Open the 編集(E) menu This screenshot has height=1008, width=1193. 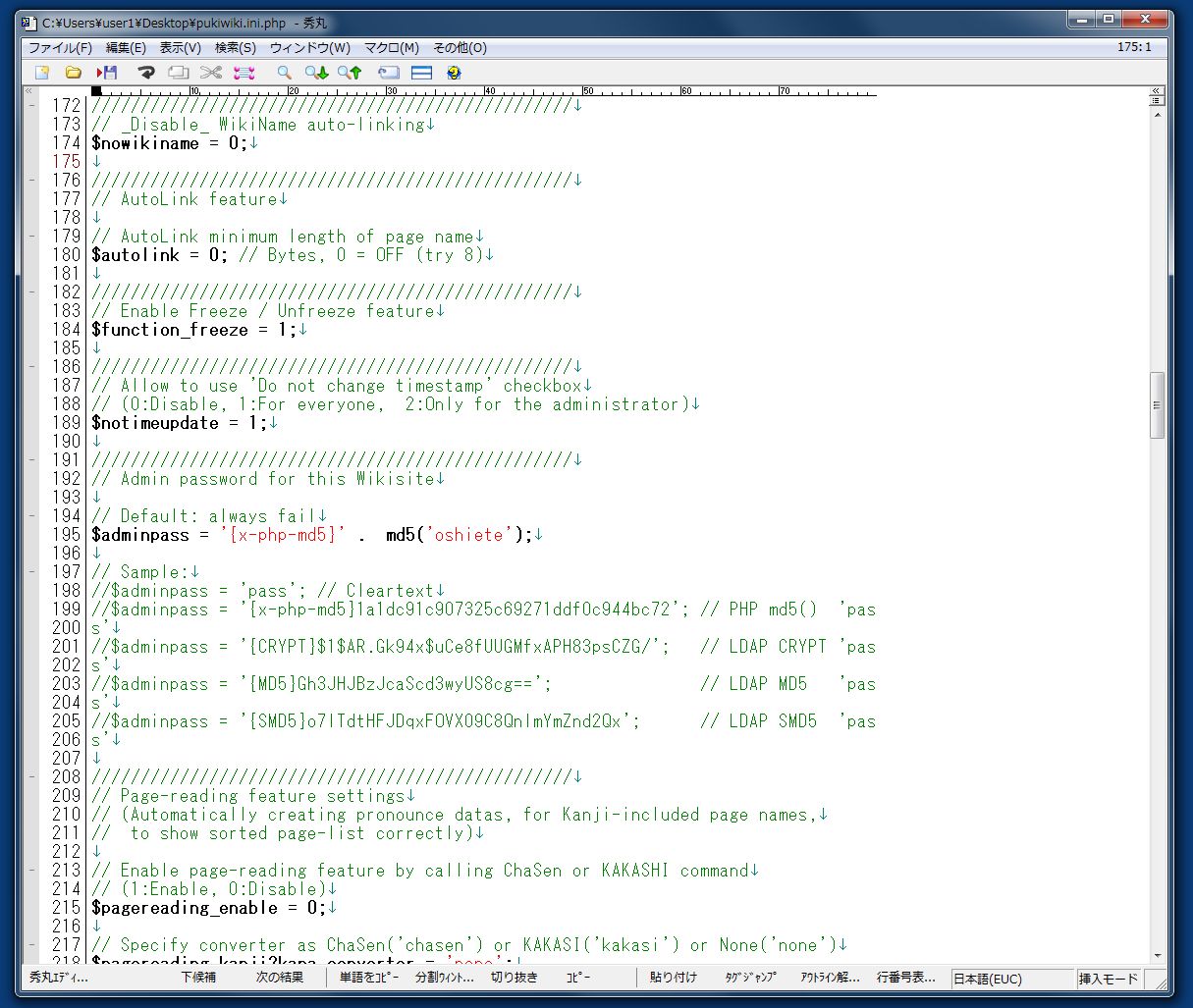[x=126, y=47]
